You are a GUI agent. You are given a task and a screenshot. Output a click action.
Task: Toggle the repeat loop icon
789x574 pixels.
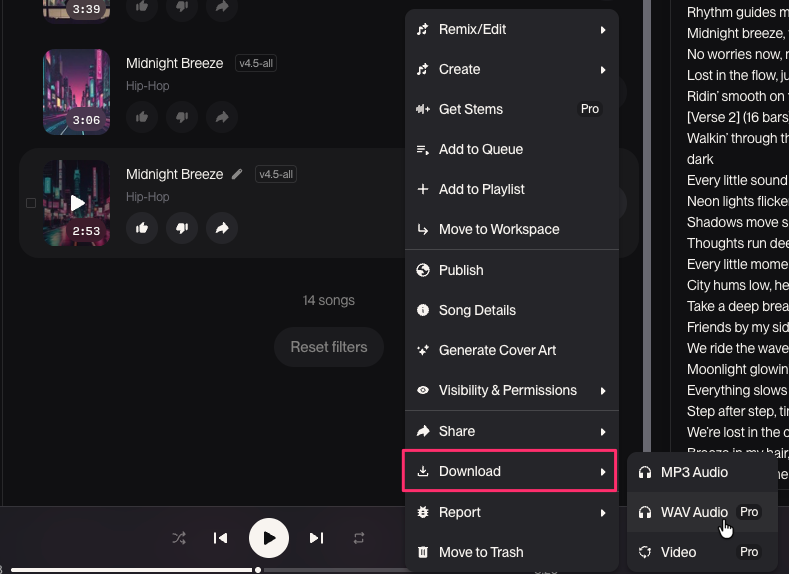tap(359, 538)
